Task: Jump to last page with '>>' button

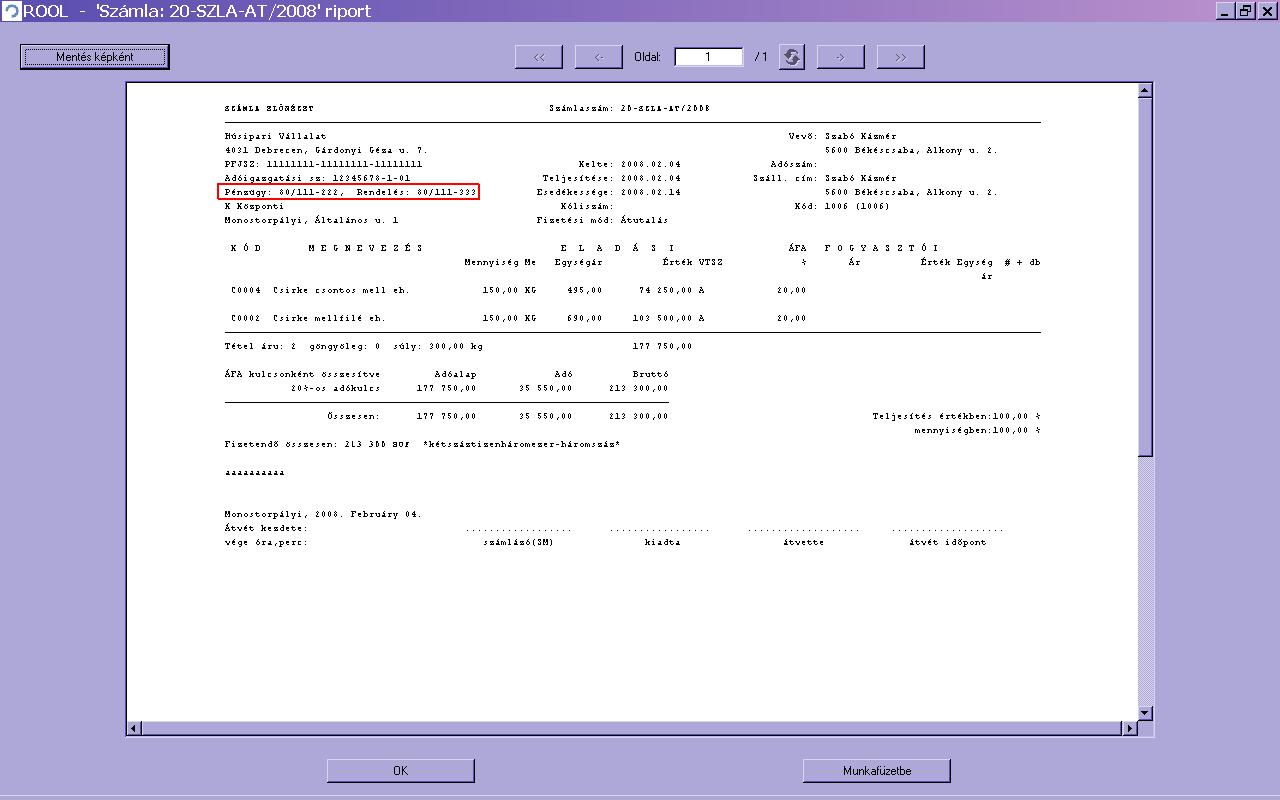Action: click(900, 57)
